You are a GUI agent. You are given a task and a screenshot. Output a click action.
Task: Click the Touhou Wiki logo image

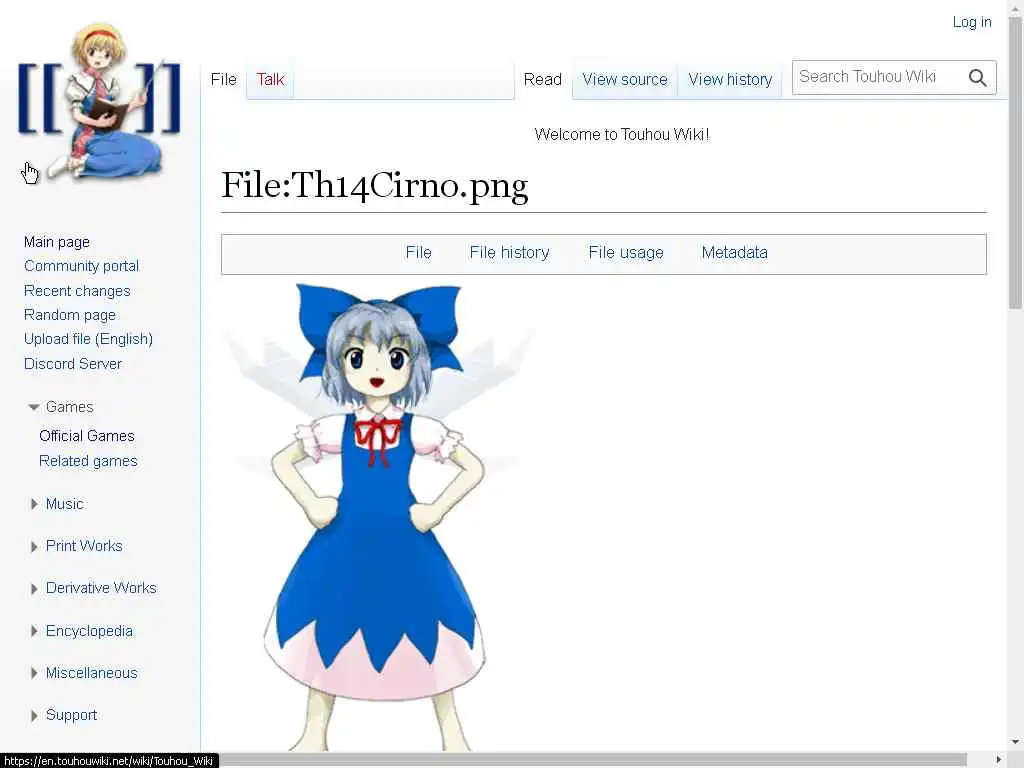(x=99, y=101)
